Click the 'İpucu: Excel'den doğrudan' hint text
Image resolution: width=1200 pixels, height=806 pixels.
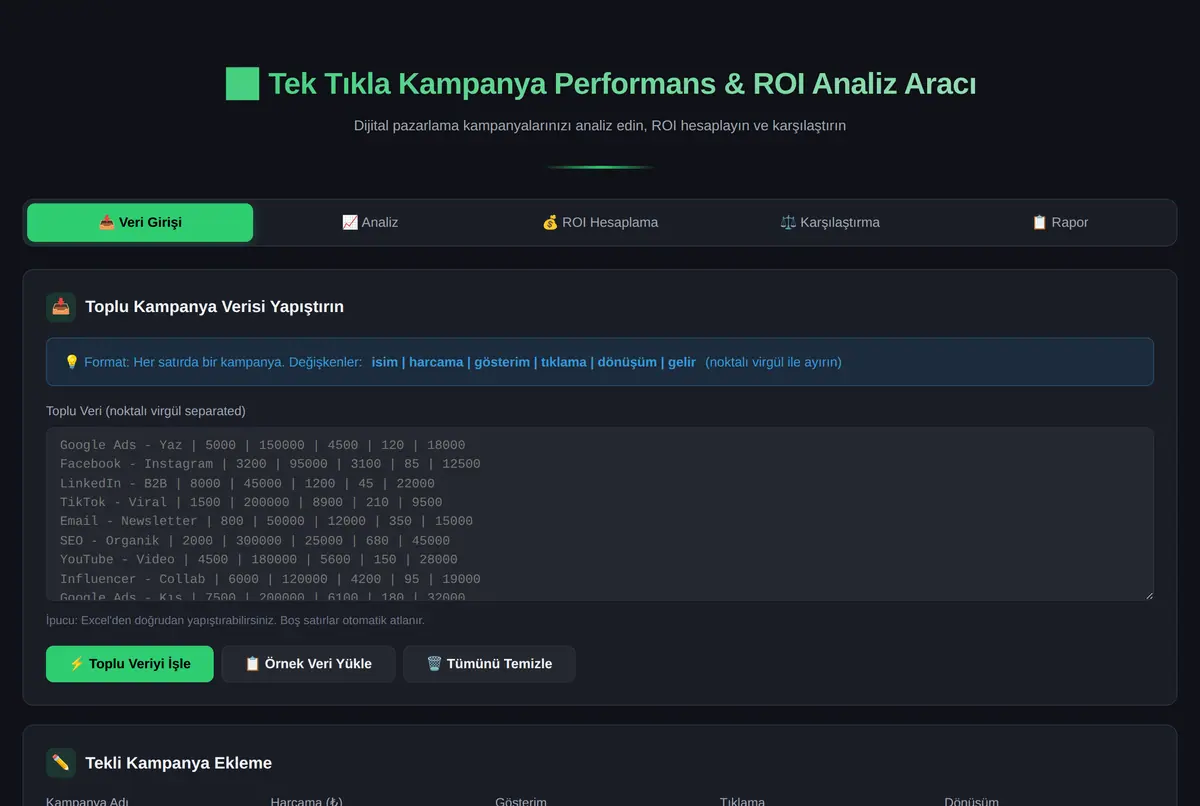tap(235, 620)
